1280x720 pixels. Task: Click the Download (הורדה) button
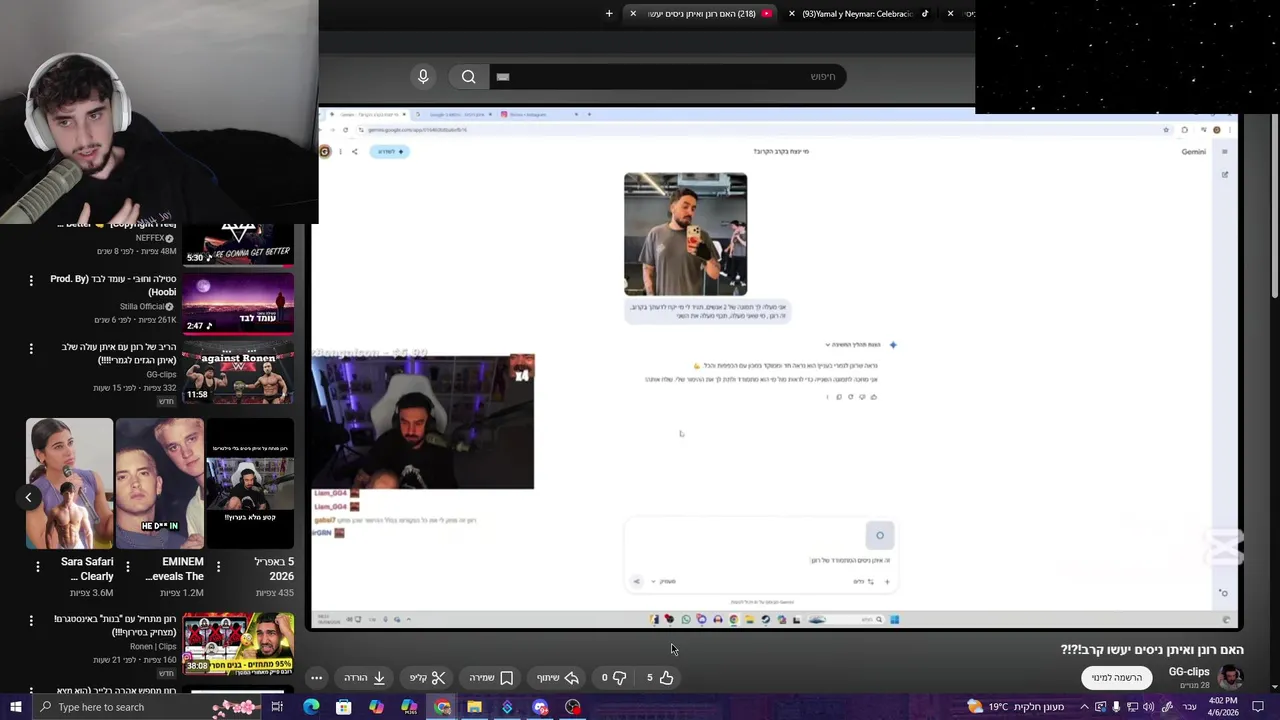(365, 677)
